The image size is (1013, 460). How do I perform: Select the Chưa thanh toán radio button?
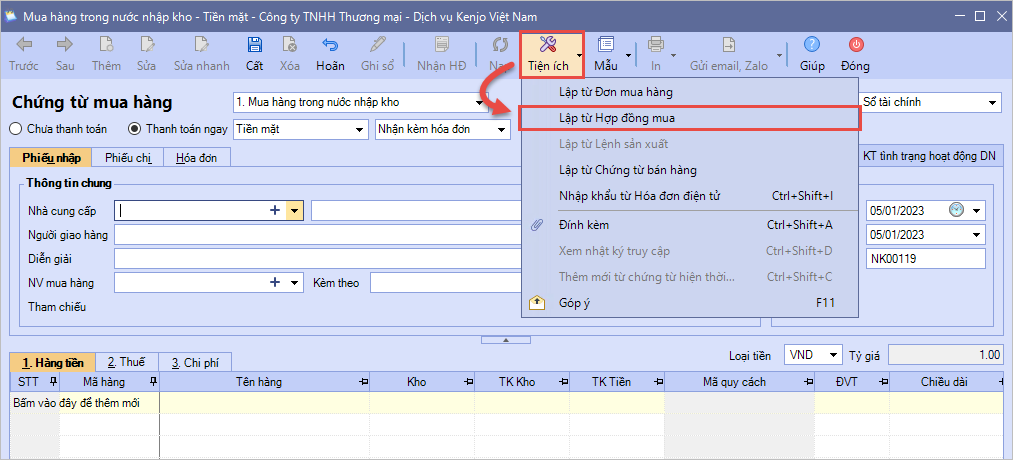coord(16,128)
